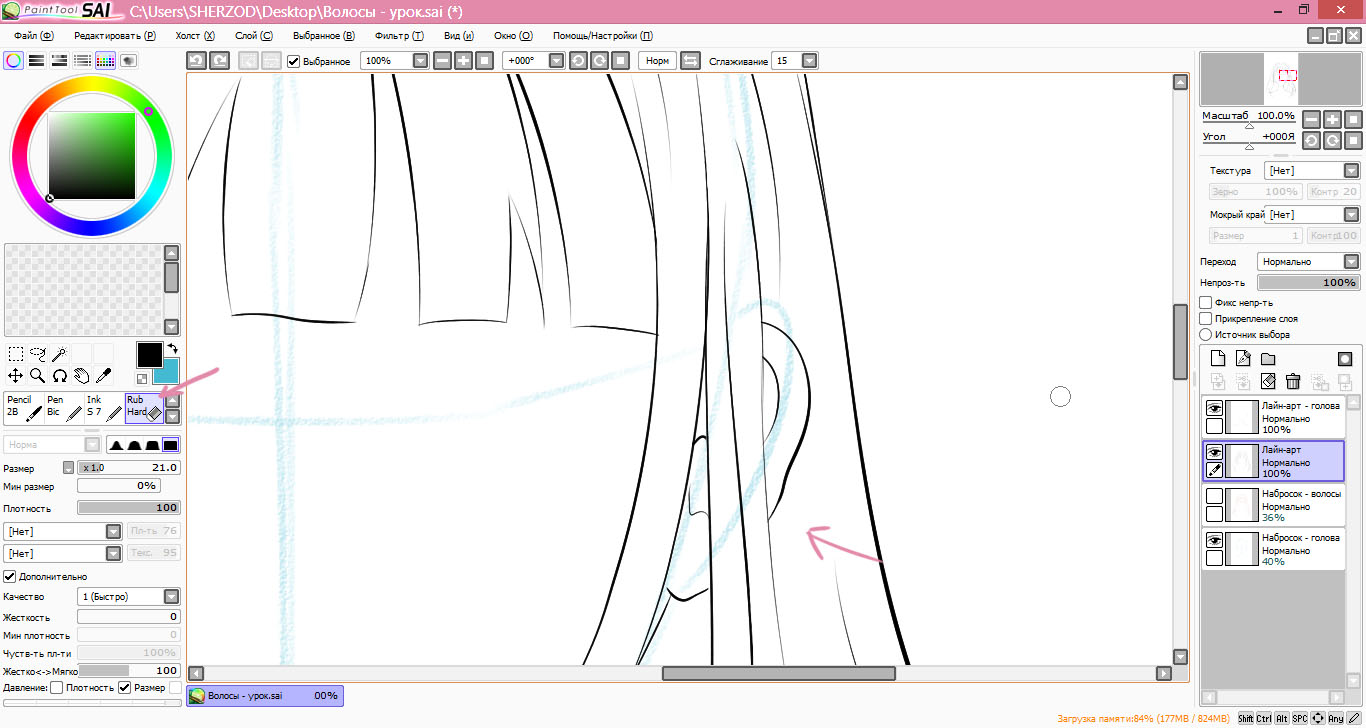Add a layer mask
1366x728 pixels.
coord(1345,359)
